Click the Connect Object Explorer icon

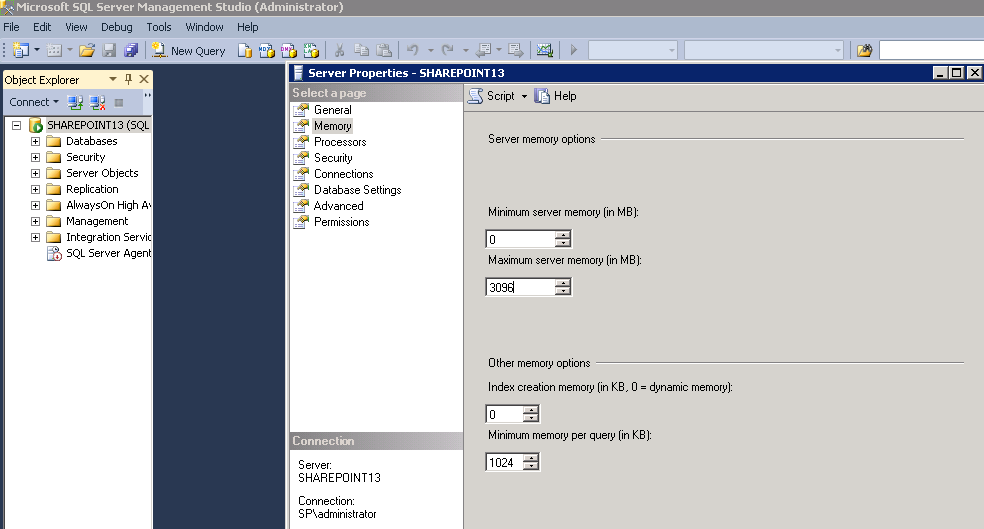(75, 102)
